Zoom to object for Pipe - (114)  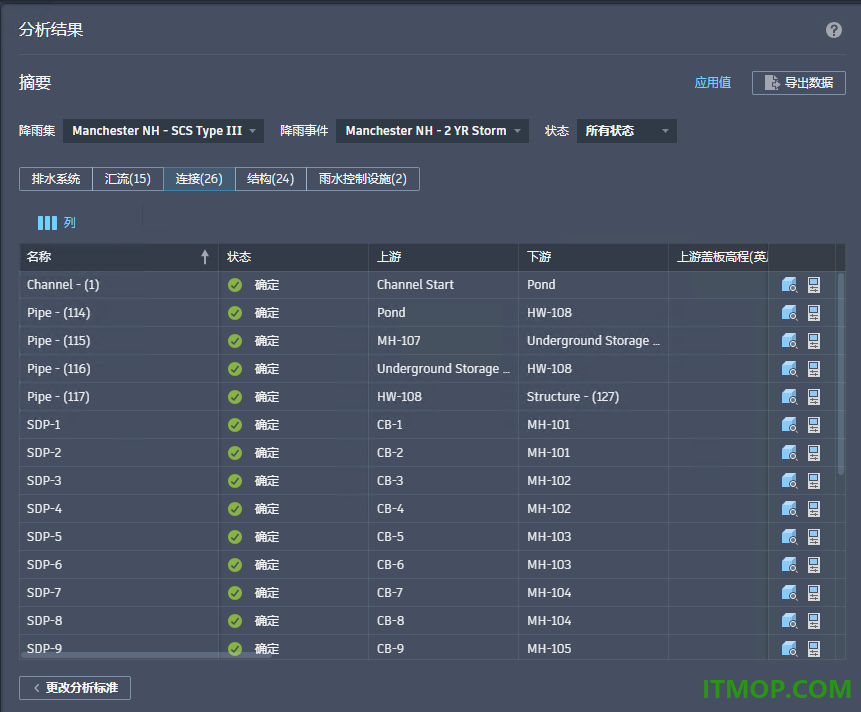click(x=789, y=313)
